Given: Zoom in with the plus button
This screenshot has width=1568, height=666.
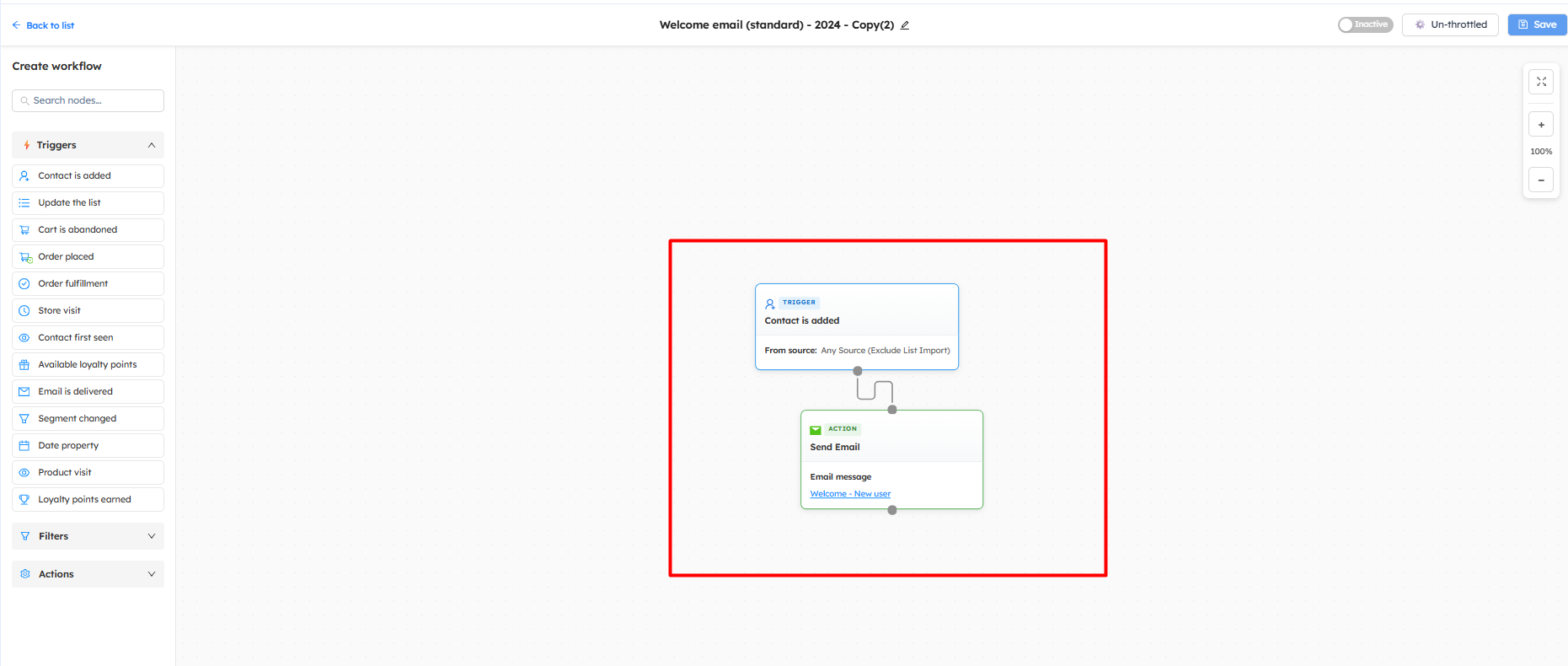Looking at the screenshot, I should coord(1541,125).
